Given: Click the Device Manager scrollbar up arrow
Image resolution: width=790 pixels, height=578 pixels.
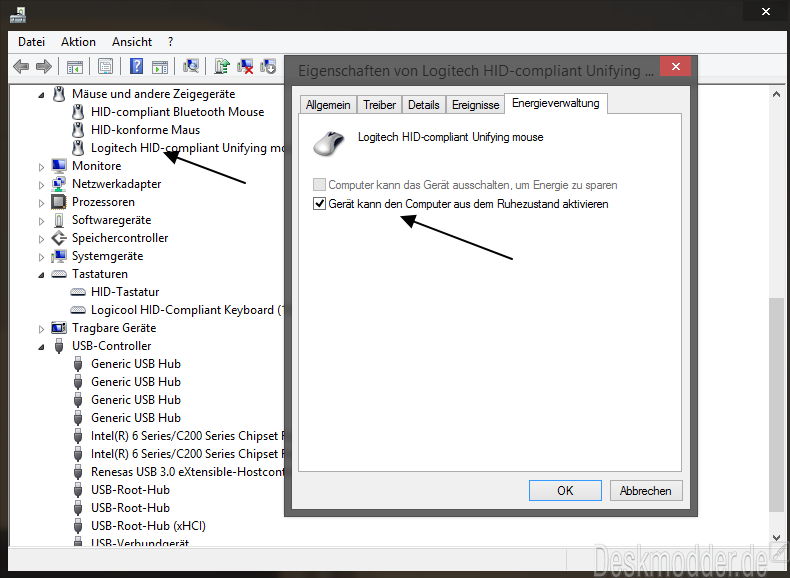Looking at the screenshot, I should click(x=776, y=94).
